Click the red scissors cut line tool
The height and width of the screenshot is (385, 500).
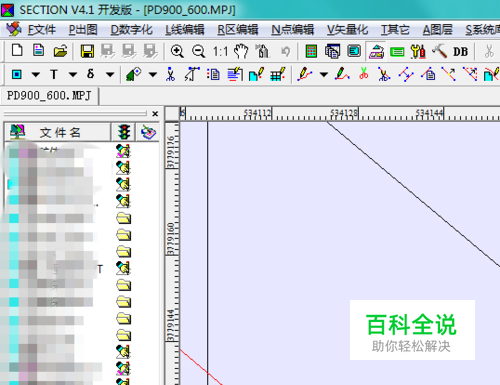(x=364, y=74)
